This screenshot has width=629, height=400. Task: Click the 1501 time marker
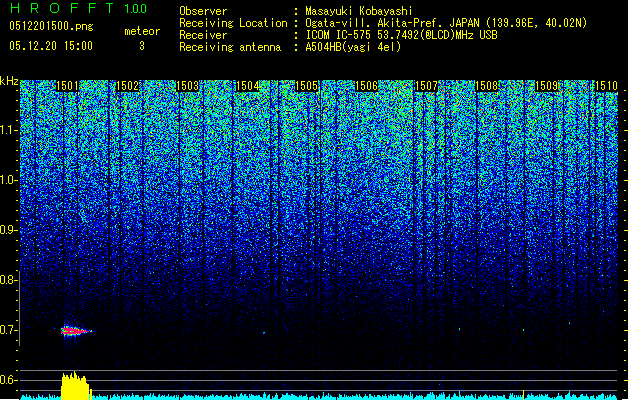67,86
